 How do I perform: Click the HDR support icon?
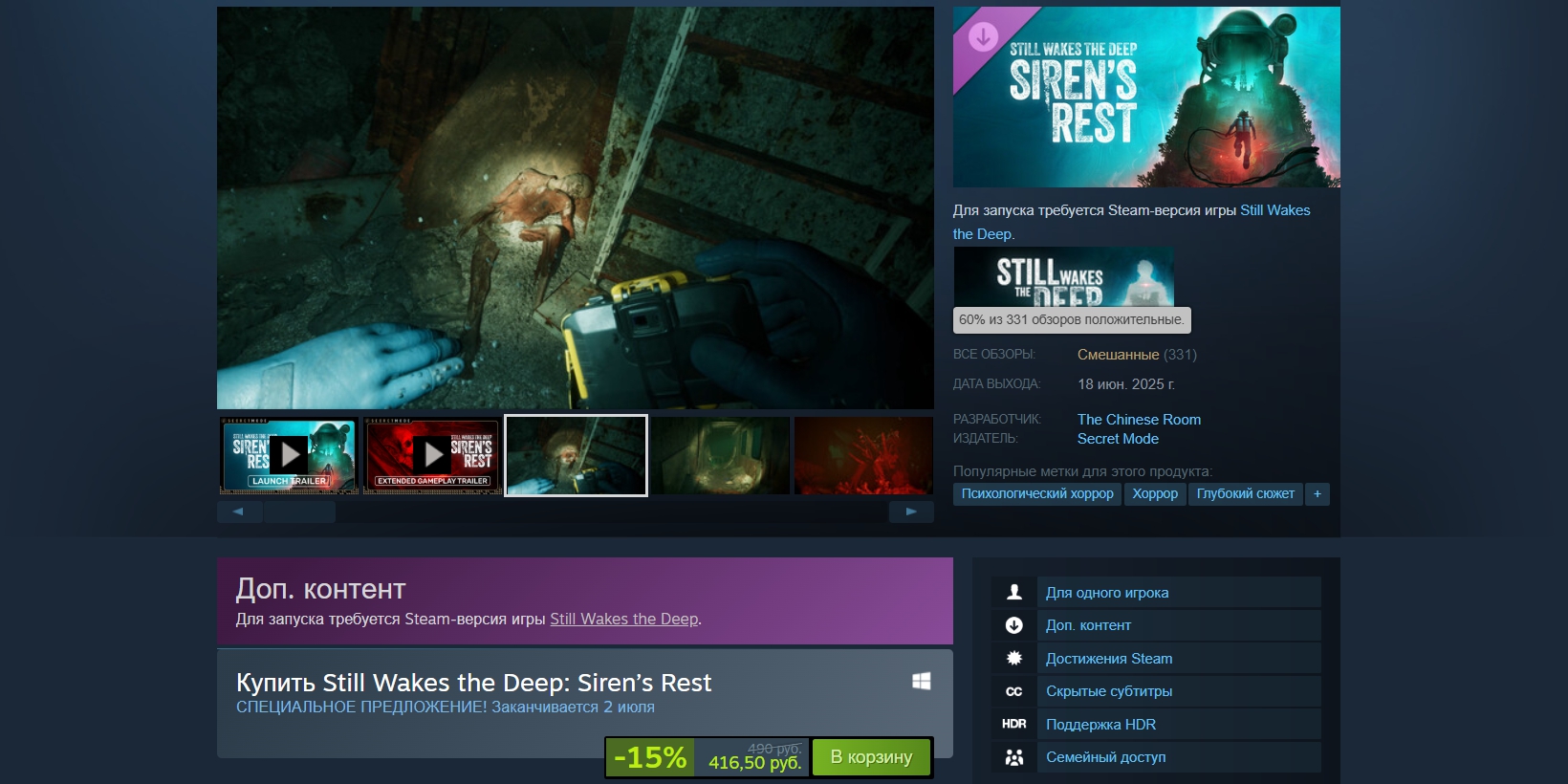1014,725
